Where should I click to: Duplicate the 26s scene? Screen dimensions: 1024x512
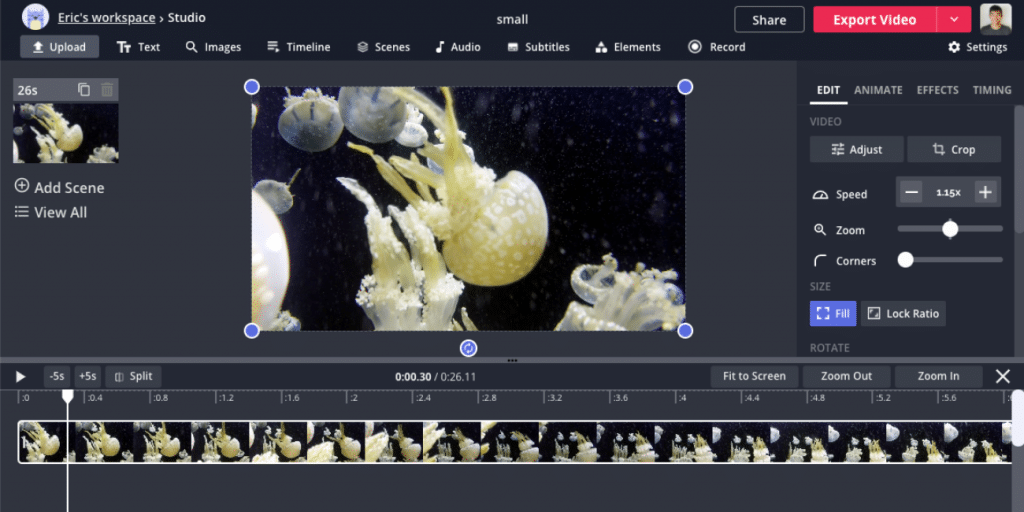84,89
